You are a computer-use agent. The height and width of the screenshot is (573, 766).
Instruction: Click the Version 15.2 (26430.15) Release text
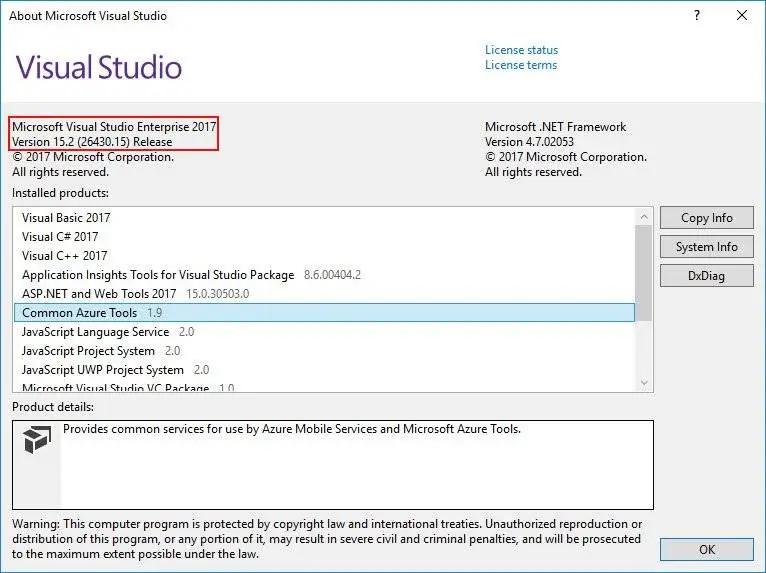92,142
